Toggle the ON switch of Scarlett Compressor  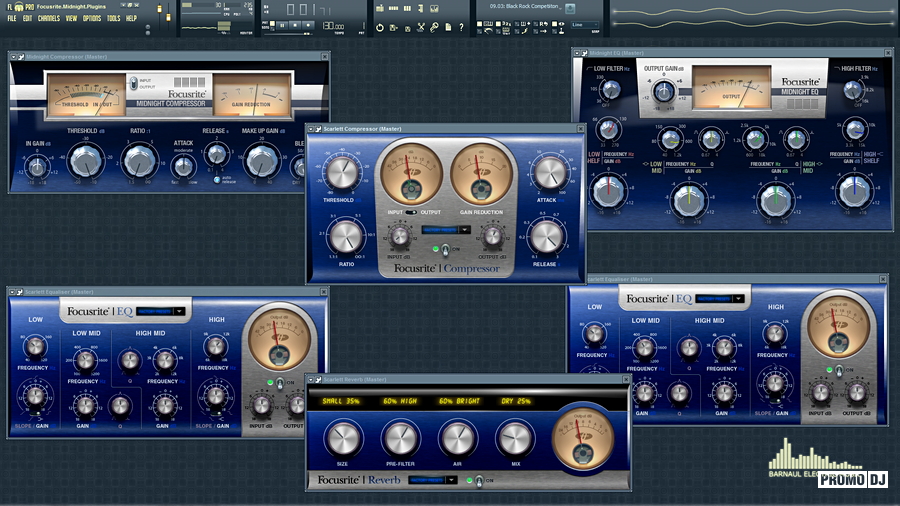[445, 250]
